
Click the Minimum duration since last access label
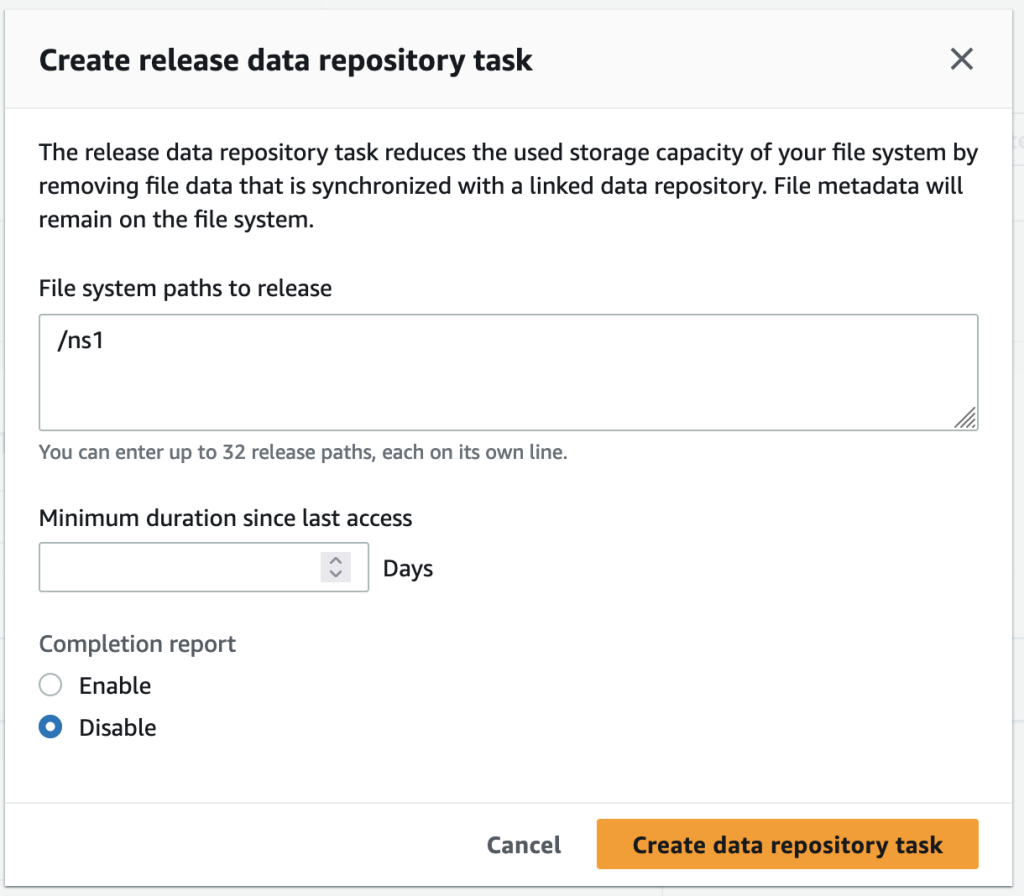[x=225, y=518]
